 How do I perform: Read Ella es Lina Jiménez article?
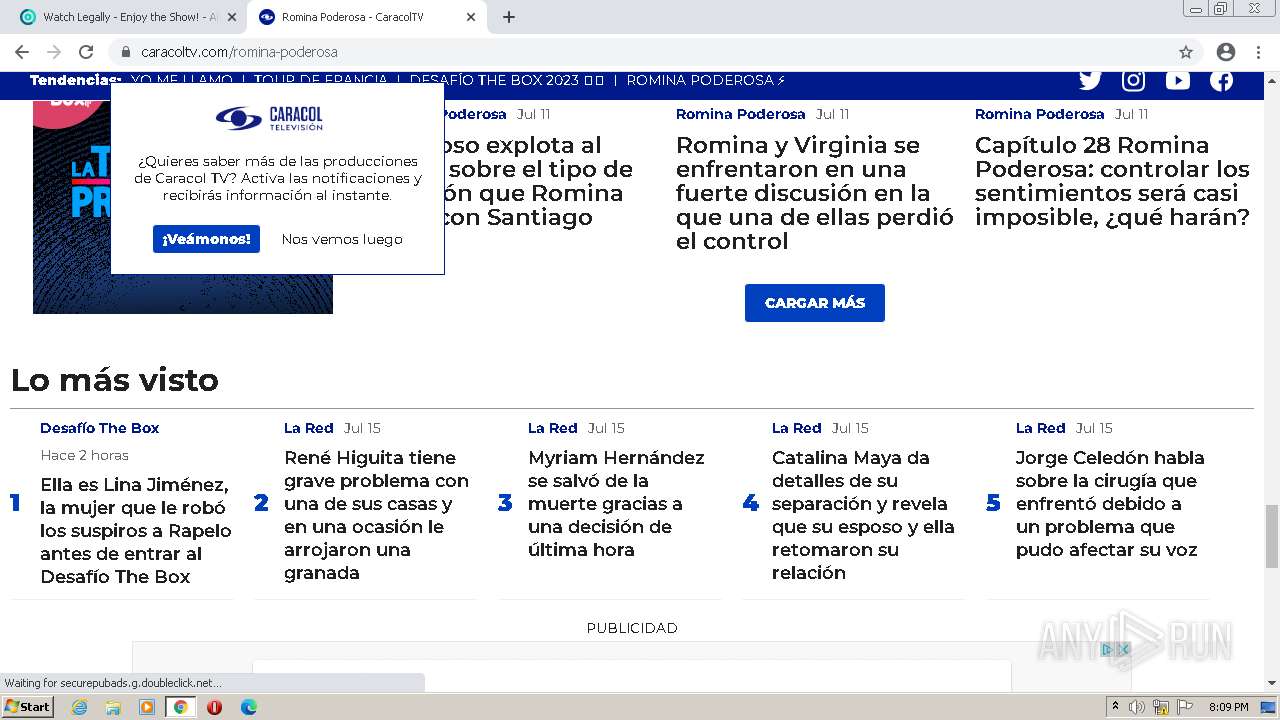[x=136, y=531]
